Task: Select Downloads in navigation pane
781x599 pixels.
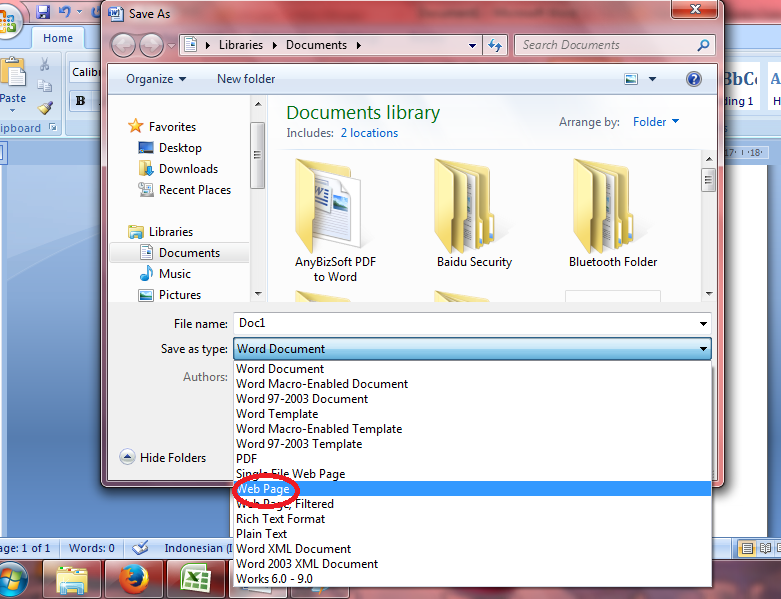Action: (x=178, y=169)
